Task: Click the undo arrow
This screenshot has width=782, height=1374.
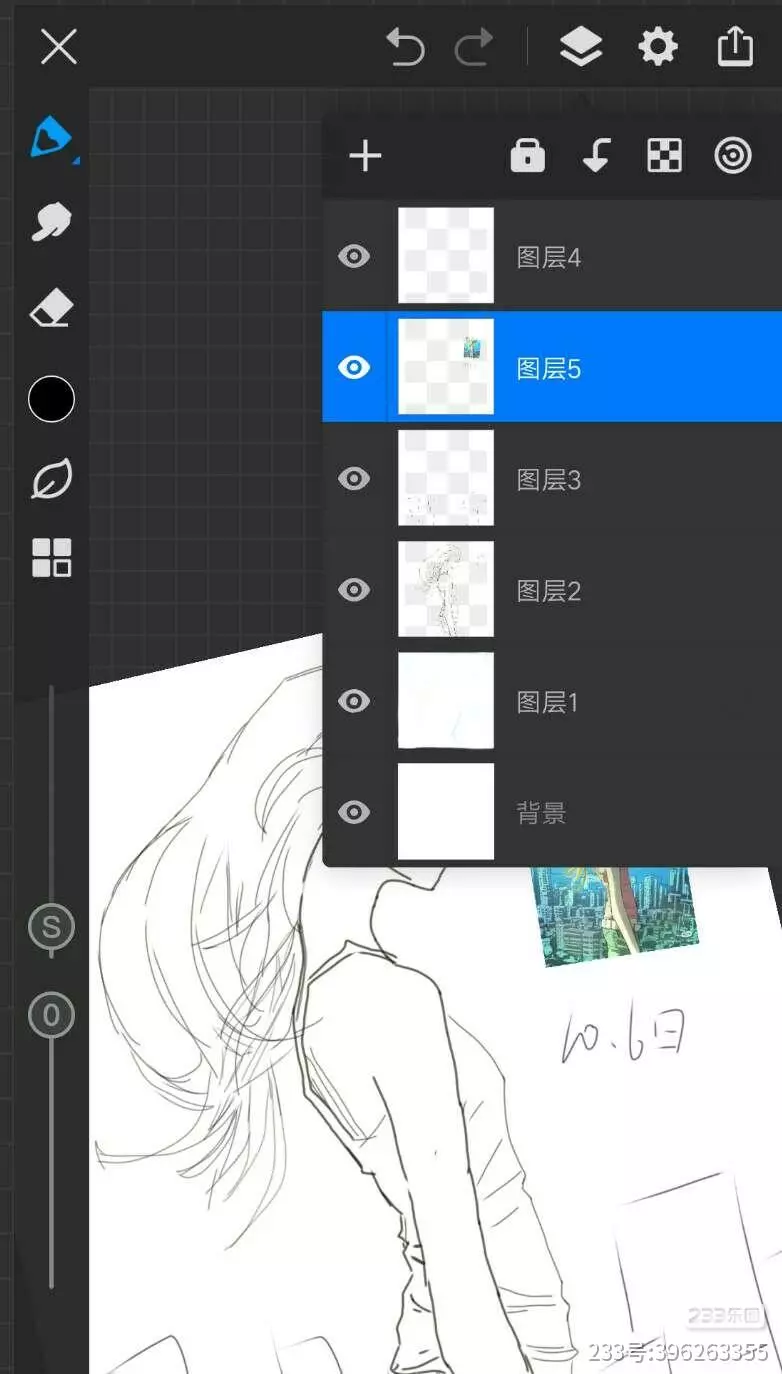Action: 405,47
